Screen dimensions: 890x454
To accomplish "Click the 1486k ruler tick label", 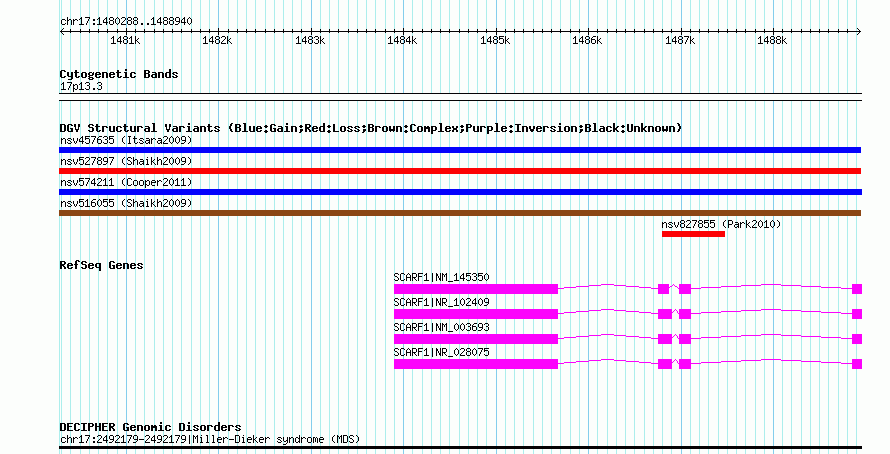I will tap(587, 41).
